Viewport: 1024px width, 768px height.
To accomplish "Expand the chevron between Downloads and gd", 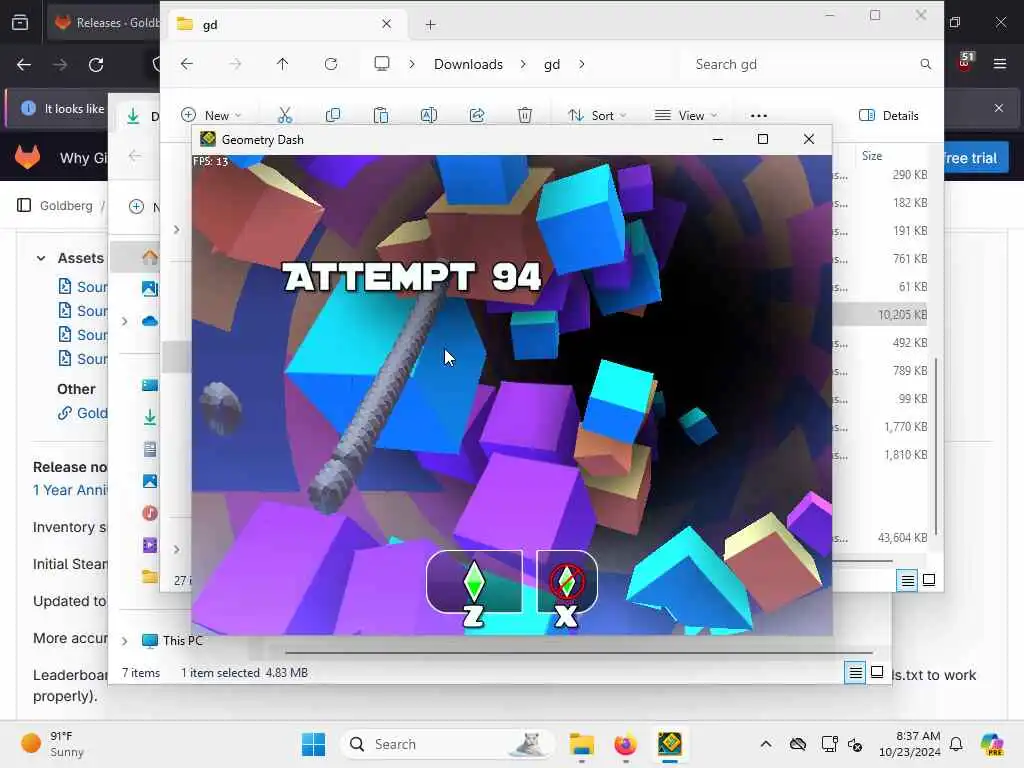I will pyautogui.click(x=523, y=64).
